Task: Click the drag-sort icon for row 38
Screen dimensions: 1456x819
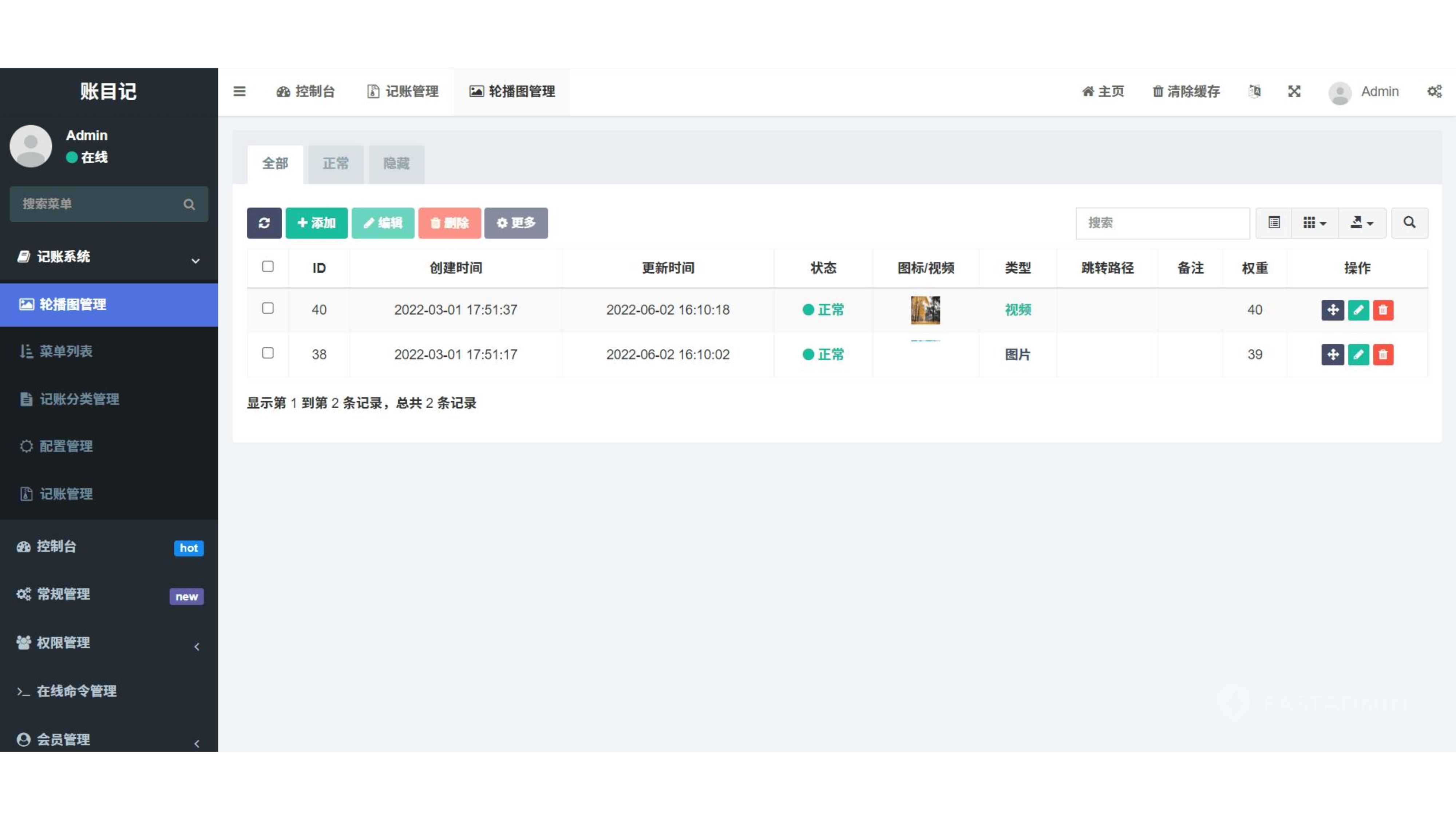Action: point(1332,355)
